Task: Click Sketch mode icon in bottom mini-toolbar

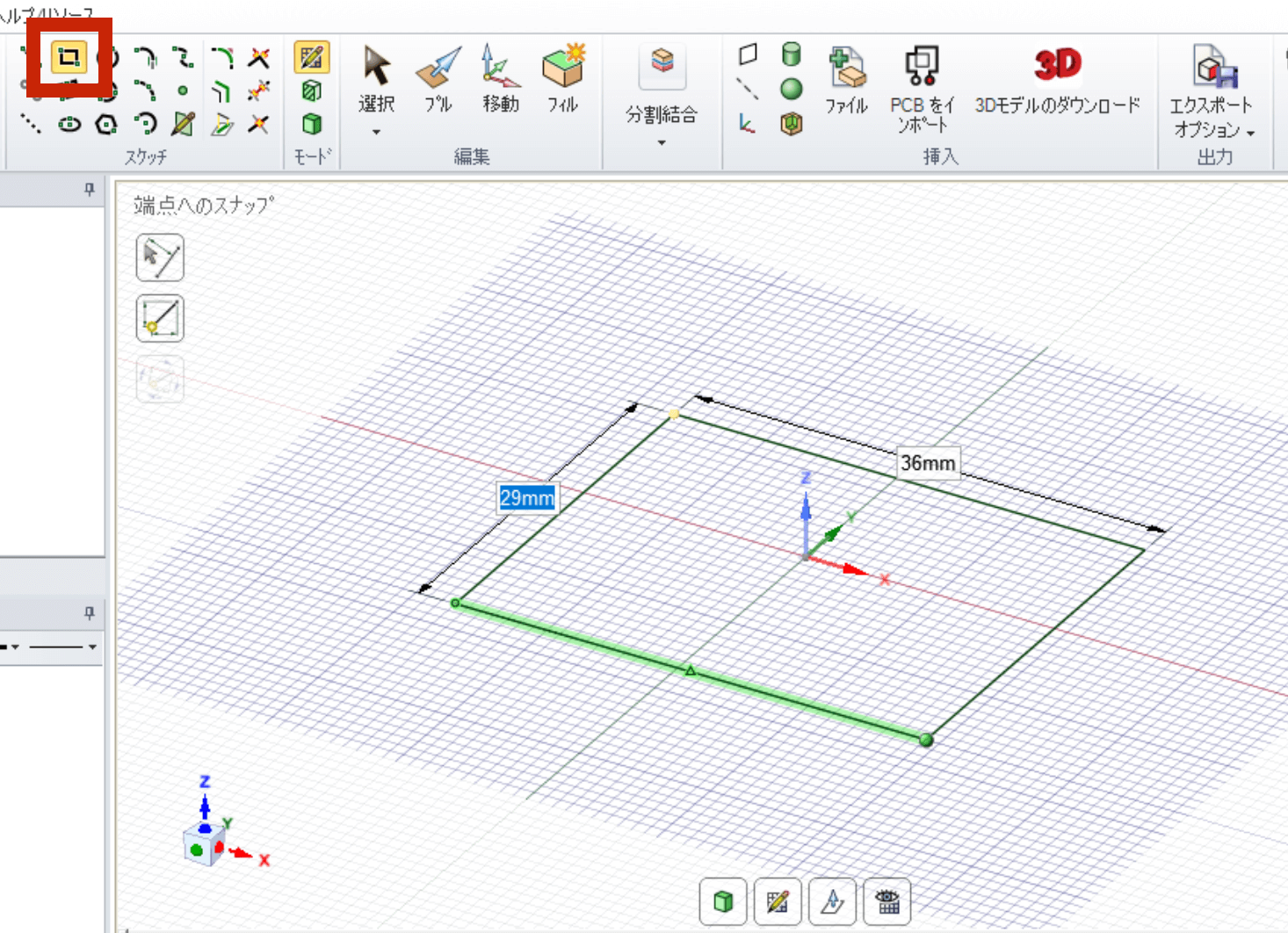Action: pyautogui.click(x=778, y=902)
